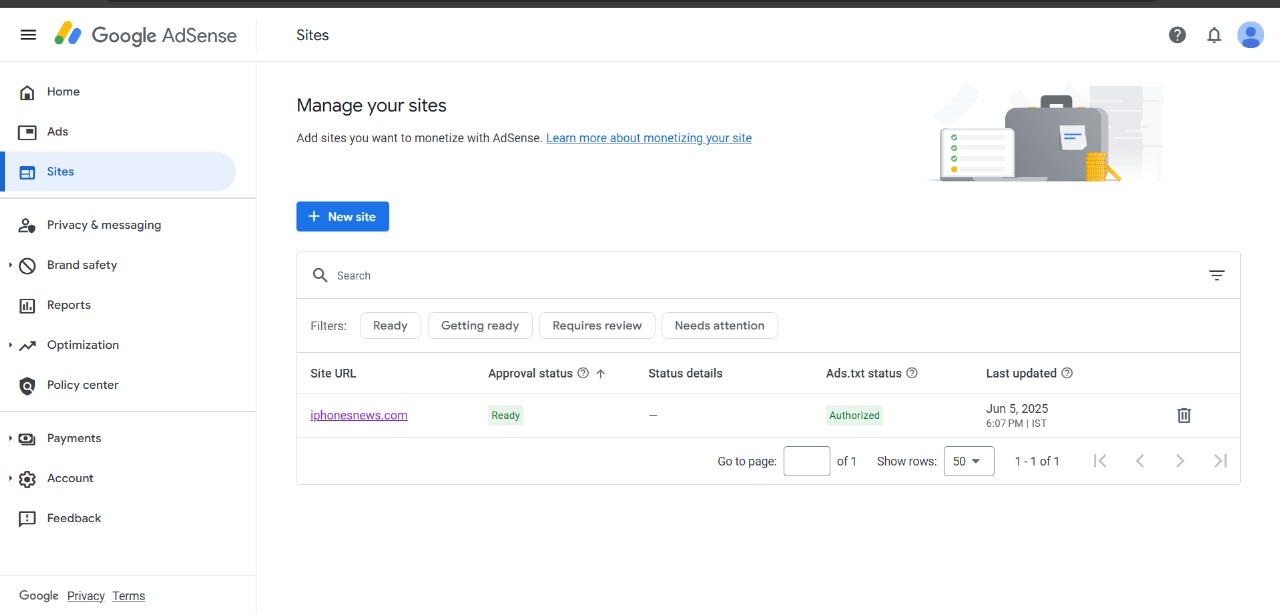This screenshot has width=1280, height=614.
Task: Click the New site button
Action: tap(342, 216)
